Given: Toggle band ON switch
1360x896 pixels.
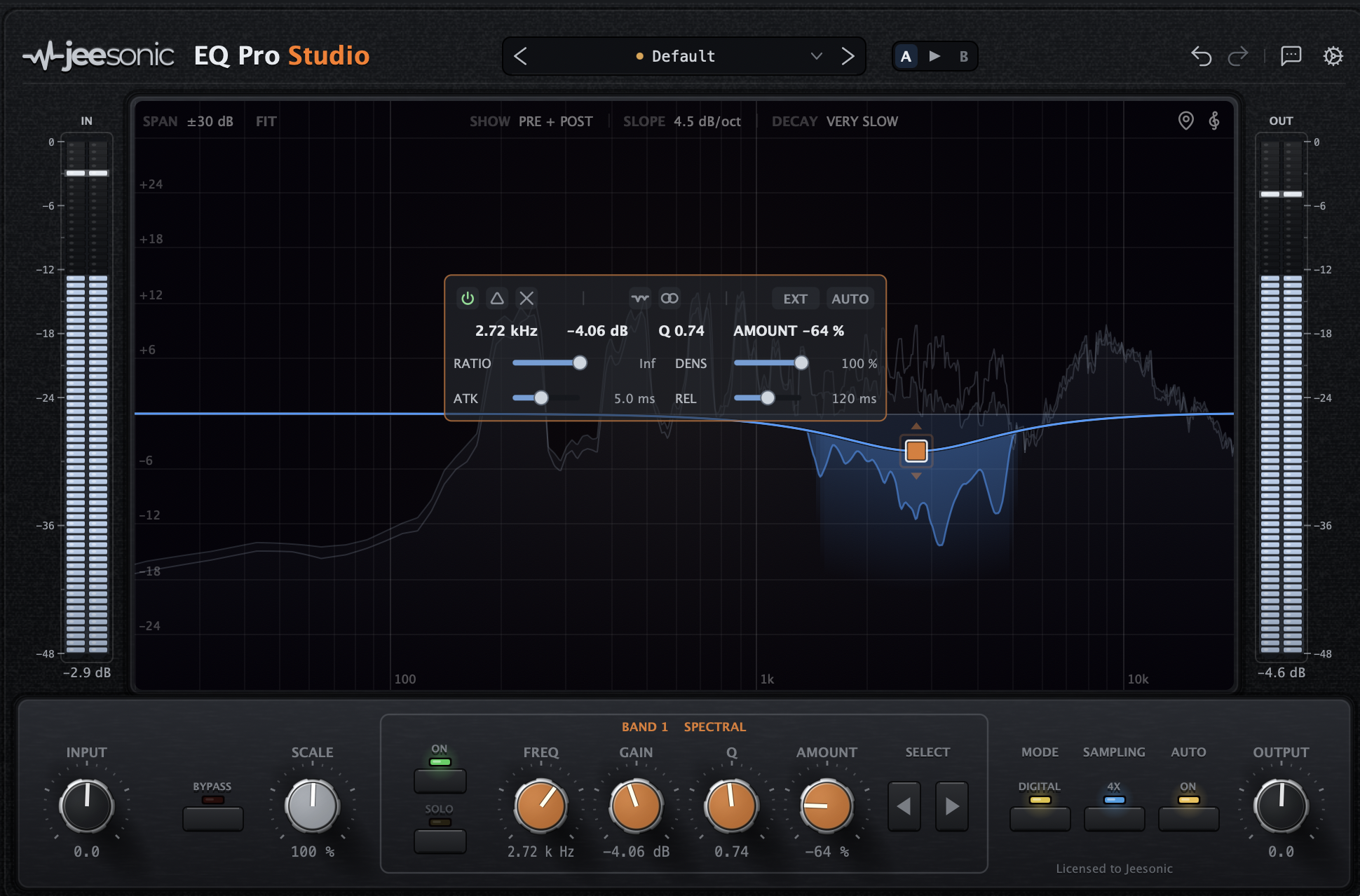Looking at the screenshot, I should click(440, 780).
